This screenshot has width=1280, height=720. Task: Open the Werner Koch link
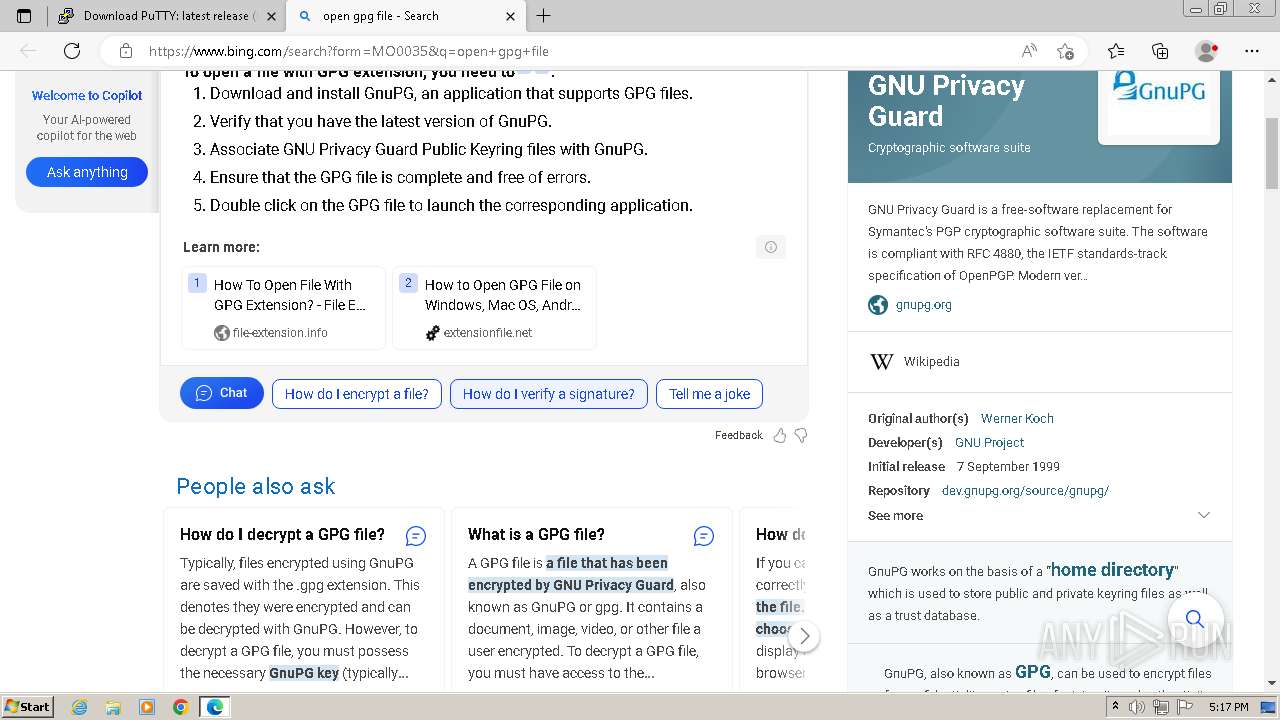1017,419
